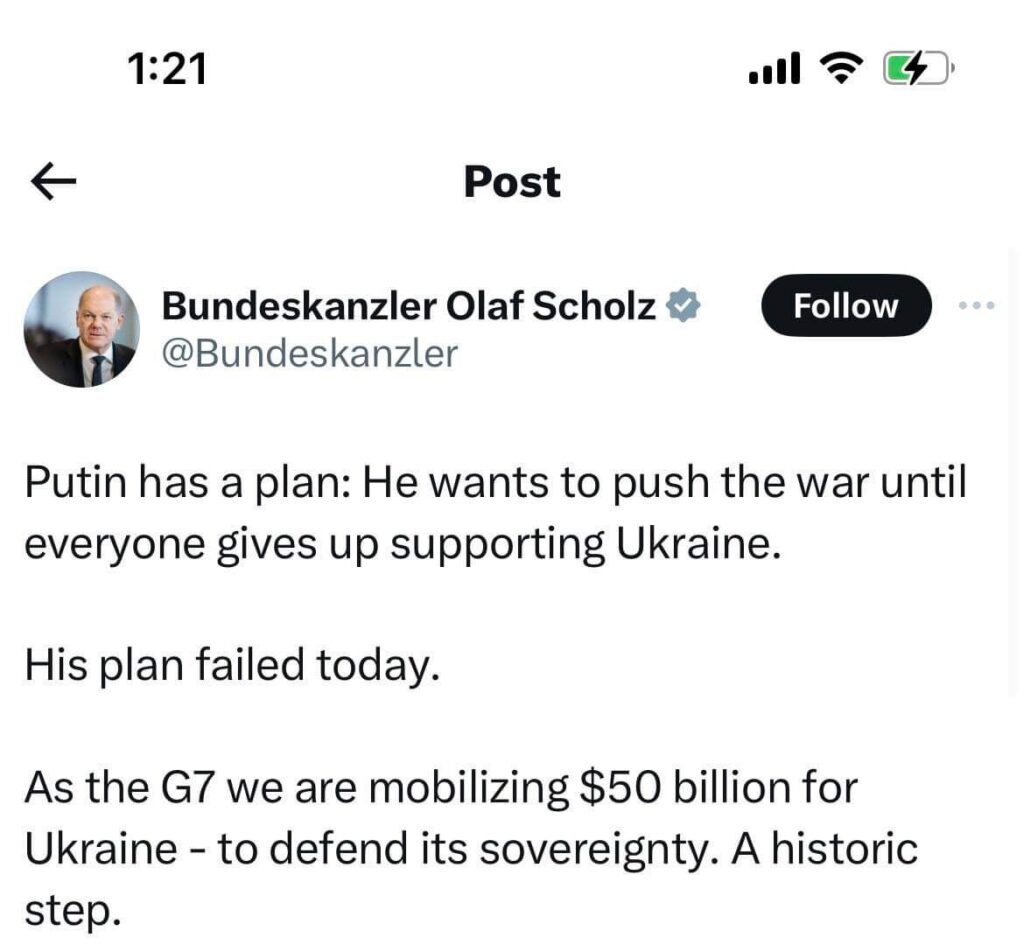Tap the Post header title
This screenshot has width=1024, height=952.
[x=512, y=182]
